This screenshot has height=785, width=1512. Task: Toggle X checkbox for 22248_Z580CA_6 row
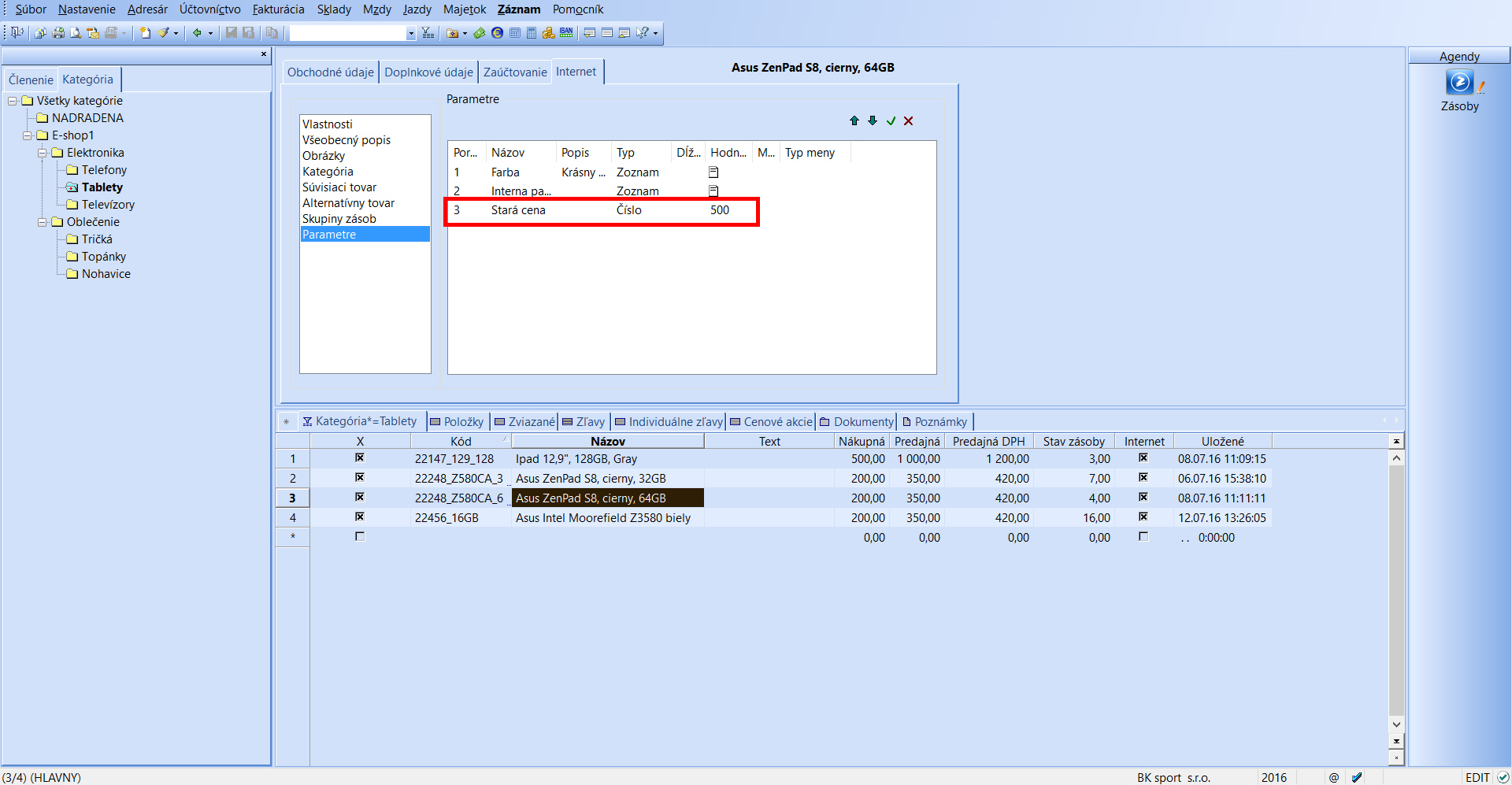(360, 497)
